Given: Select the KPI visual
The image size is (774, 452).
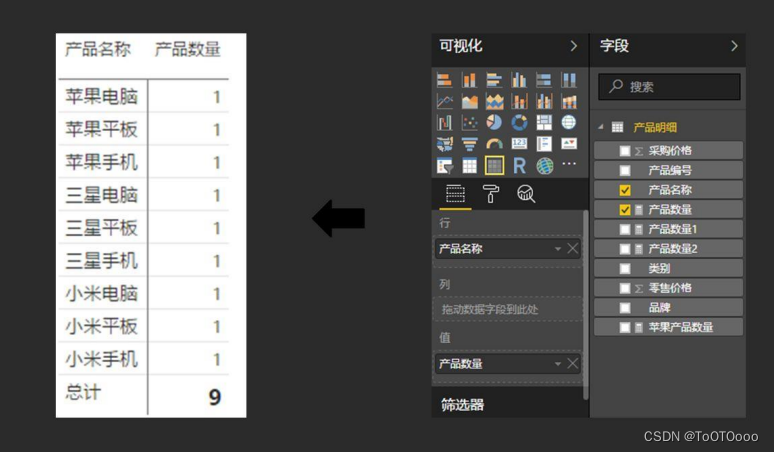Looking at the screenshot, I should pos(569,144).
